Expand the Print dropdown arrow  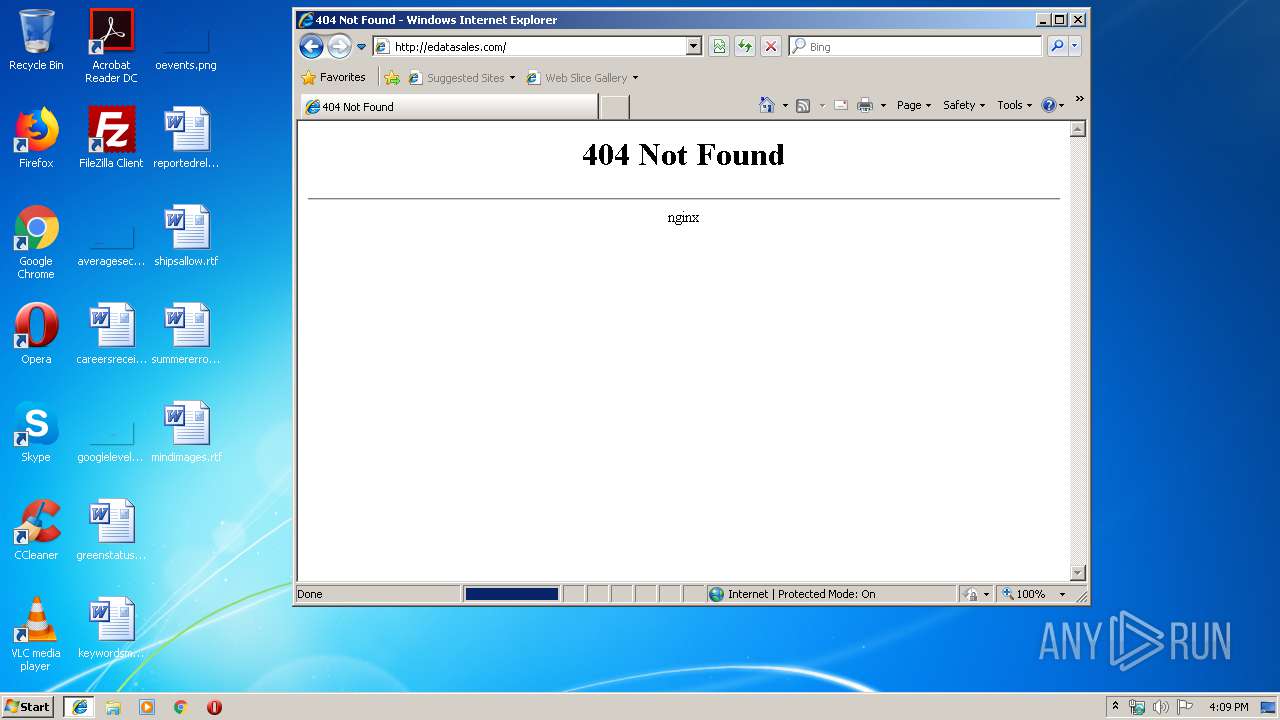(883, 105)
